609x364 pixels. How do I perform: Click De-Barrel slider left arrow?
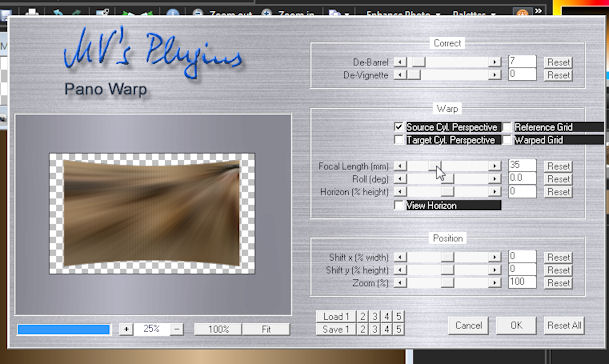[x=400, y=62]
